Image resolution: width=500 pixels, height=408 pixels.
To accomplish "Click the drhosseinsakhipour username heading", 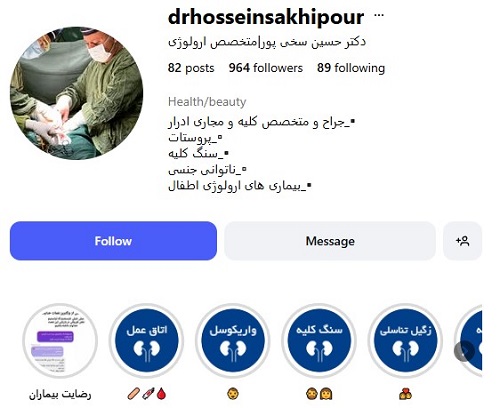I will (x=266, y=17).
